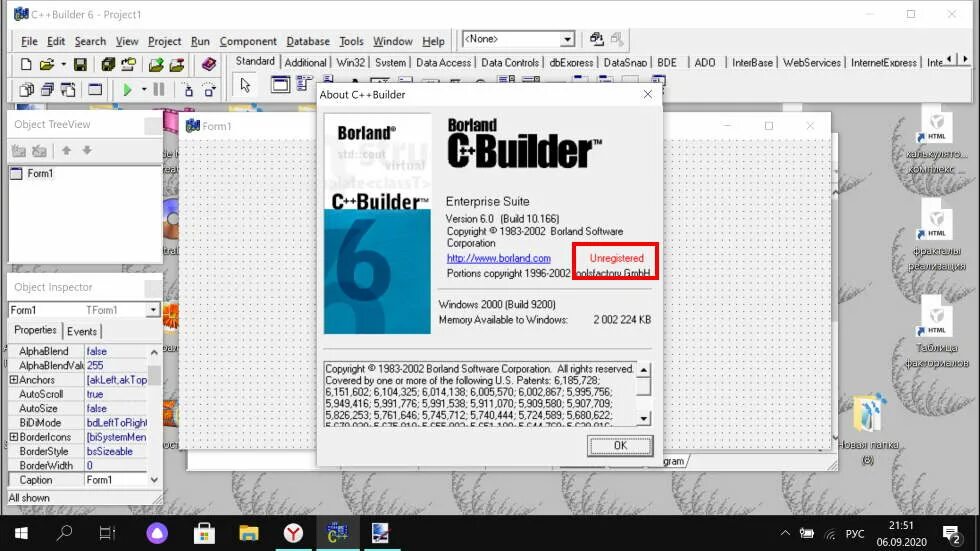Viewport: 980px width, 551px height.
Task: Switch to the Data Access palette tab
Action: point(443,62)
